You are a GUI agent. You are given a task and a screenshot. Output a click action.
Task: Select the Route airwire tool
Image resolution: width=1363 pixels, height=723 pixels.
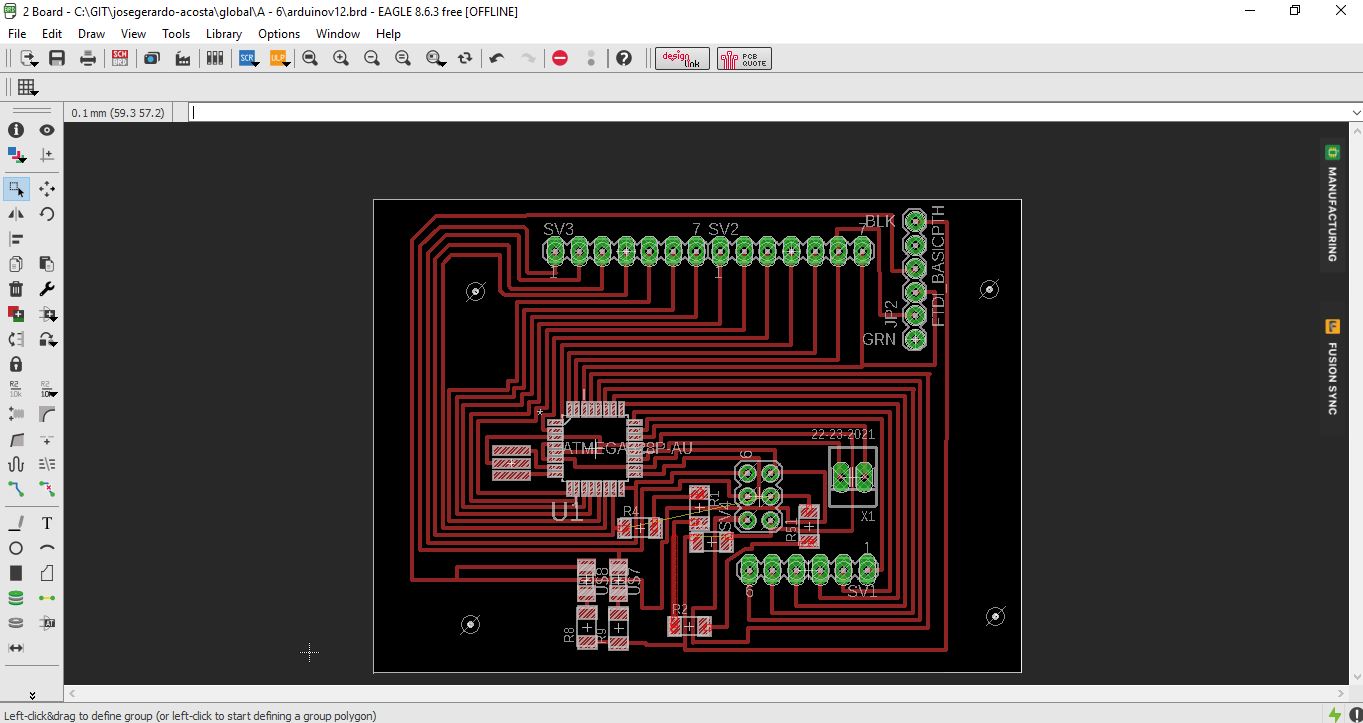pyautogui.click(x=16, y=489)
